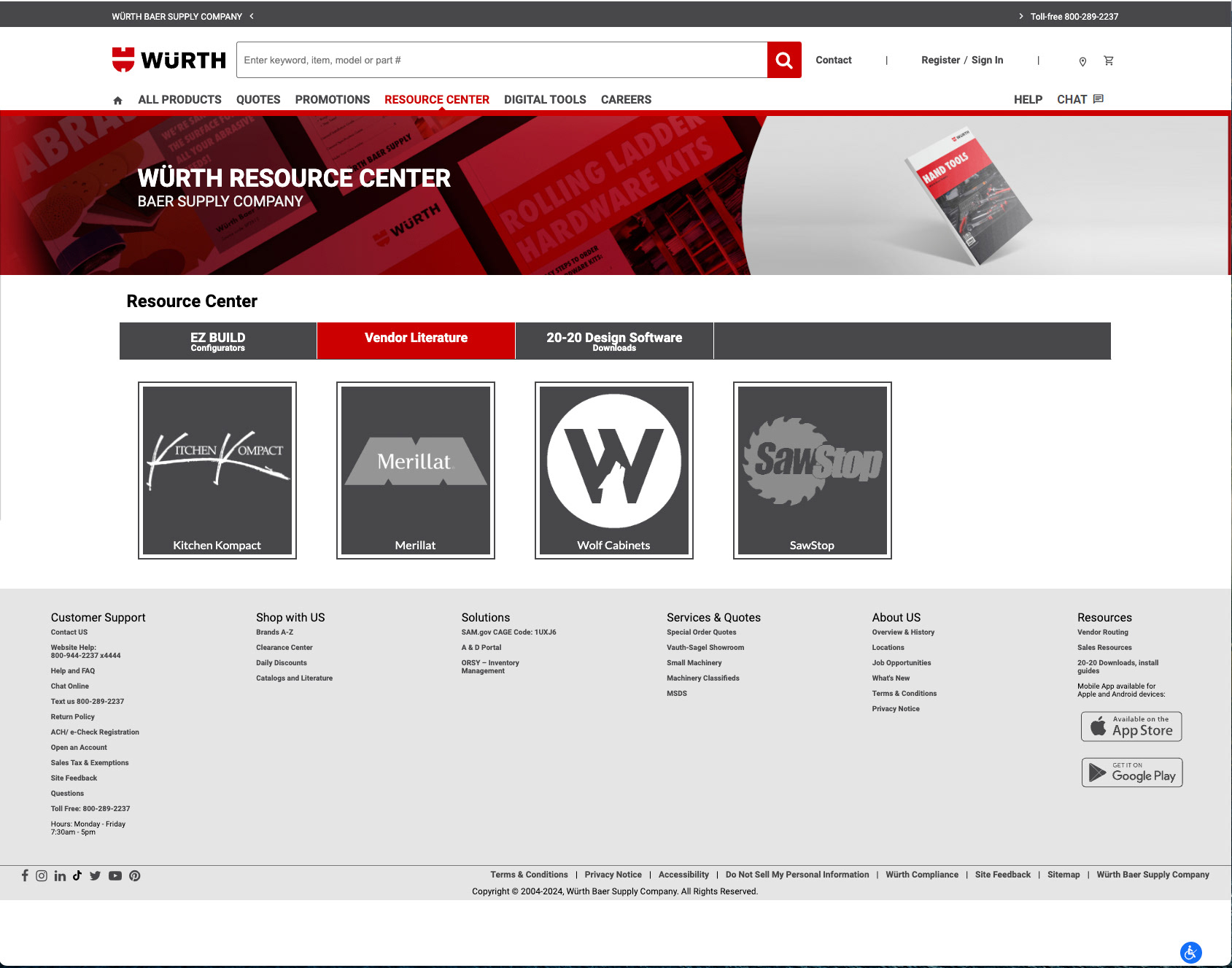
Task: Open the Machinery Classifieds link
Action: 703,678
